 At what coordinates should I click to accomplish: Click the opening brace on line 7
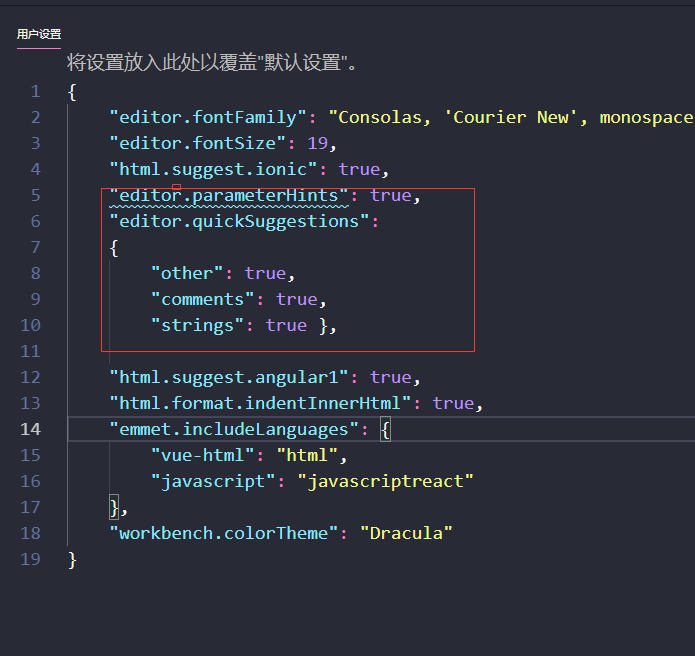click(114, 247)
